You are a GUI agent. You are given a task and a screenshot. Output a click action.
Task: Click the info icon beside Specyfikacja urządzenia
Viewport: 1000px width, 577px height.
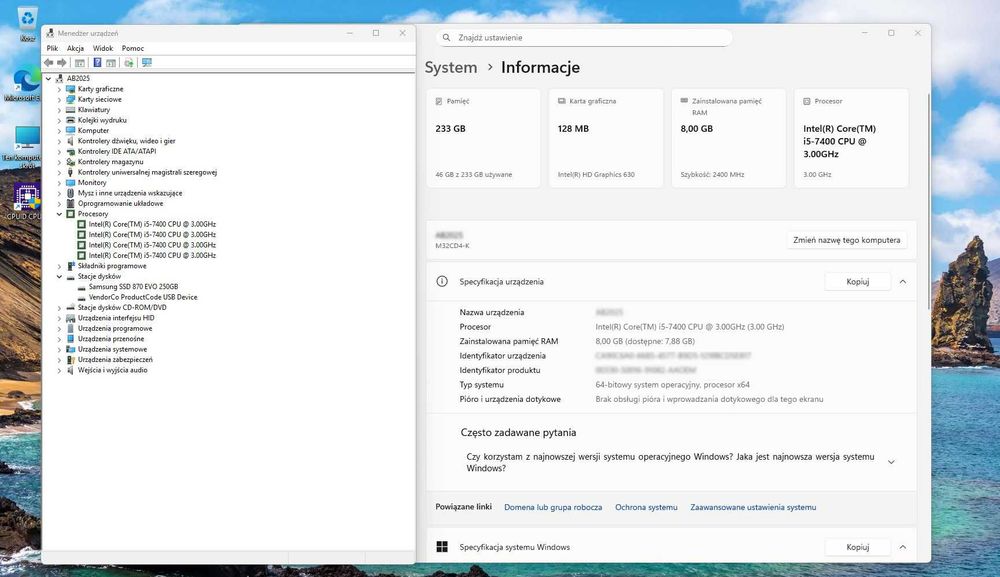point(442,281)
